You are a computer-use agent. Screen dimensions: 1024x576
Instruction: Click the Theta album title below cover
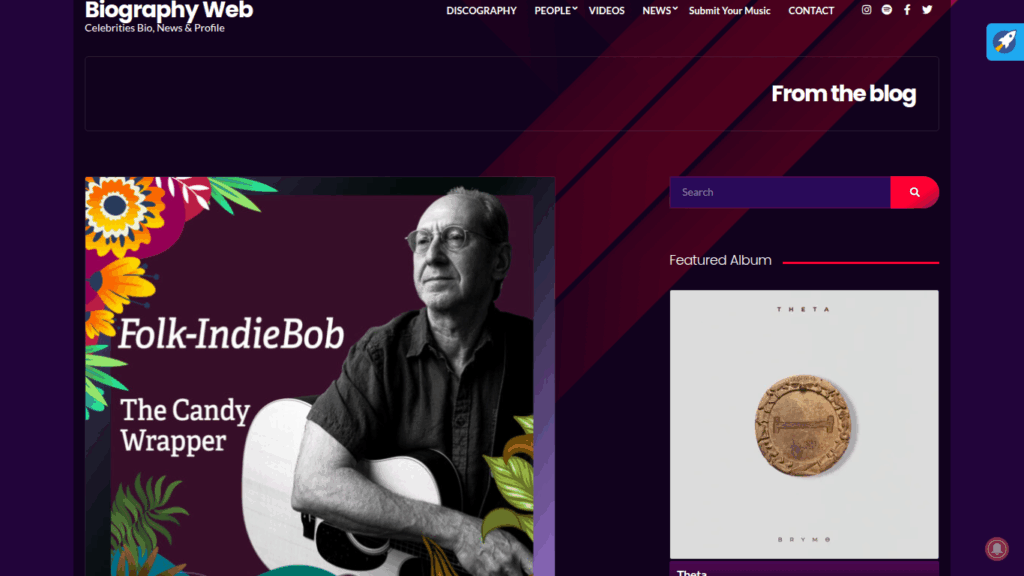pos(692,572)
